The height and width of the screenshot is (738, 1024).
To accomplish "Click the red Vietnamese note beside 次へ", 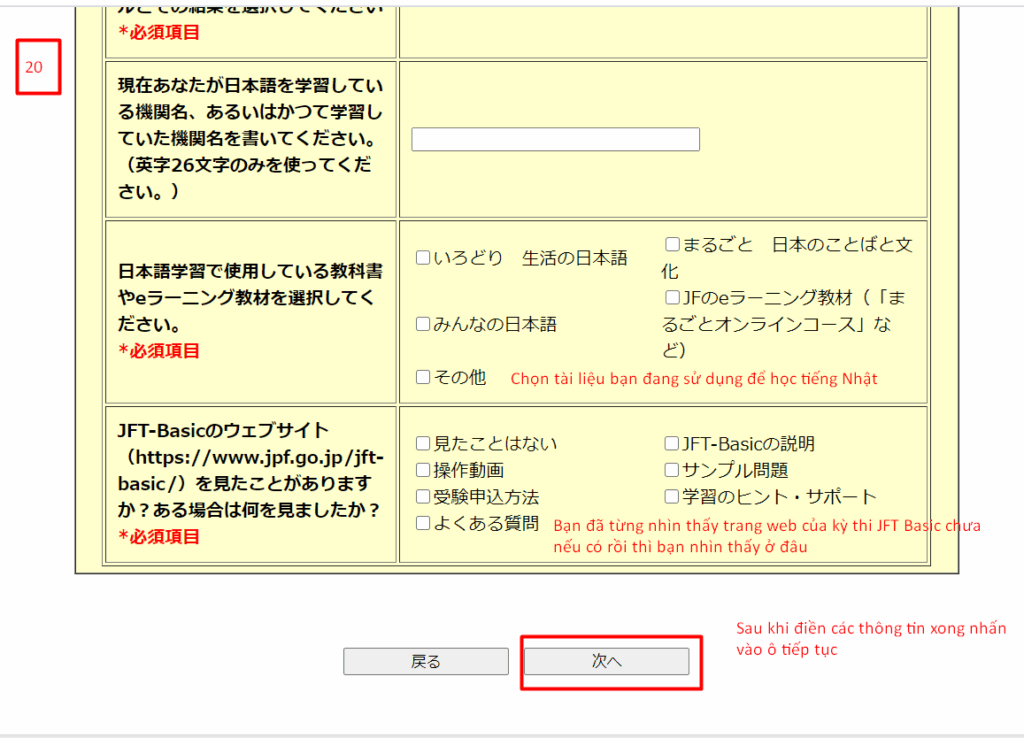I will point(870,639).
